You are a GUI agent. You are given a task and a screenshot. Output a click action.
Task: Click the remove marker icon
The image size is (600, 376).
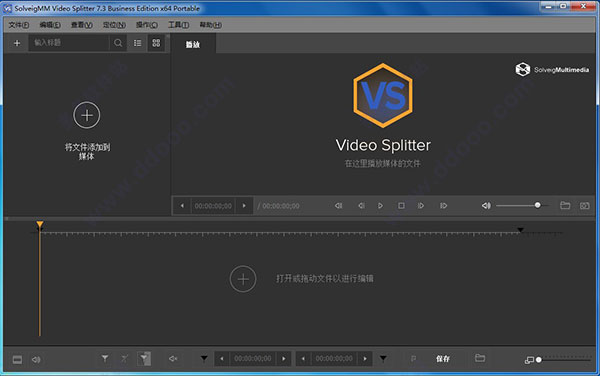(124, 358)
